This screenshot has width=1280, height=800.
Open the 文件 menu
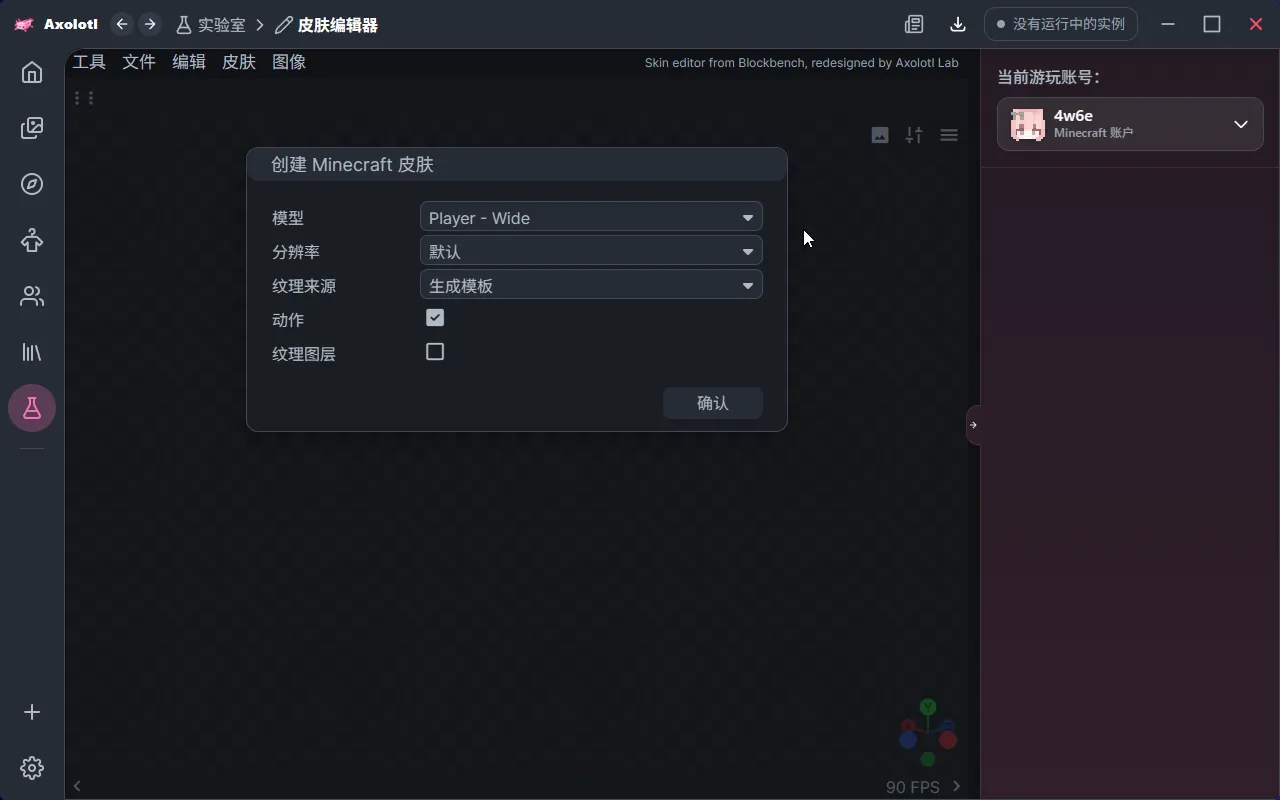tap(139, 62)
